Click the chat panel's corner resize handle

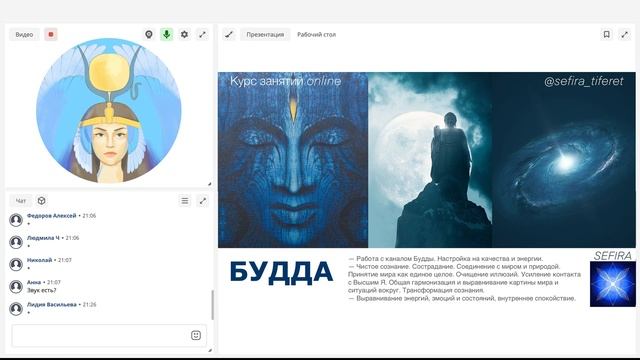click(x=209, y=350)
